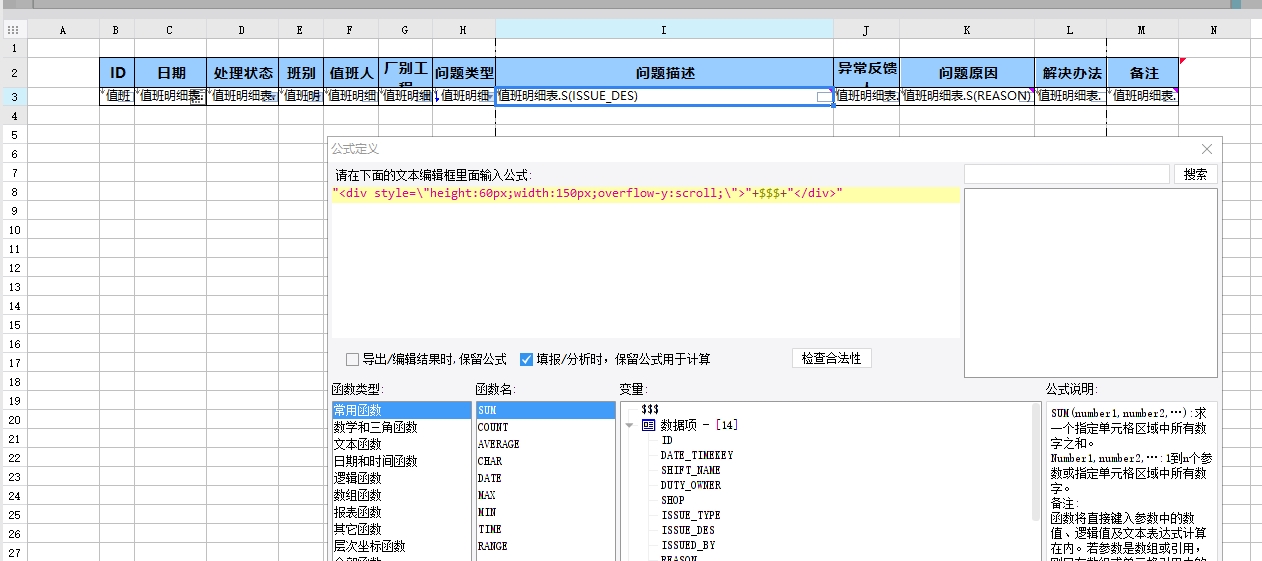The width and height of the screenshot is (1262, 561).
Task: Toggle 导出/编辑结果时,保留公式 checkbox
Action: point(352,359)
